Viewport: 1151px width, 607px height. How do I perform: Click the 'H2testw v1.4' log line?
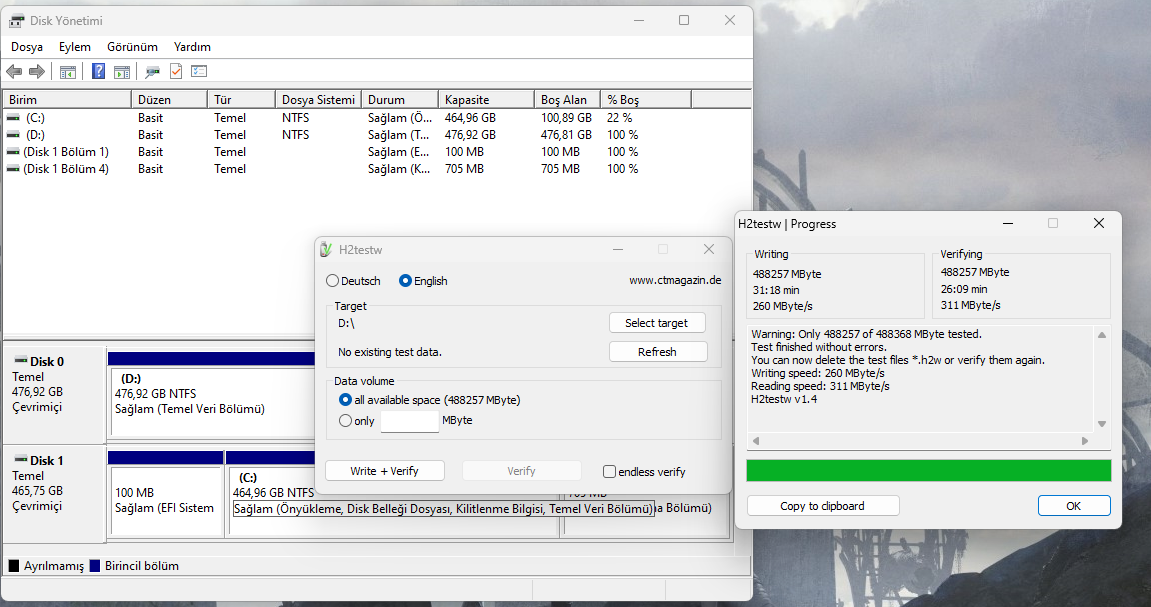784,399
